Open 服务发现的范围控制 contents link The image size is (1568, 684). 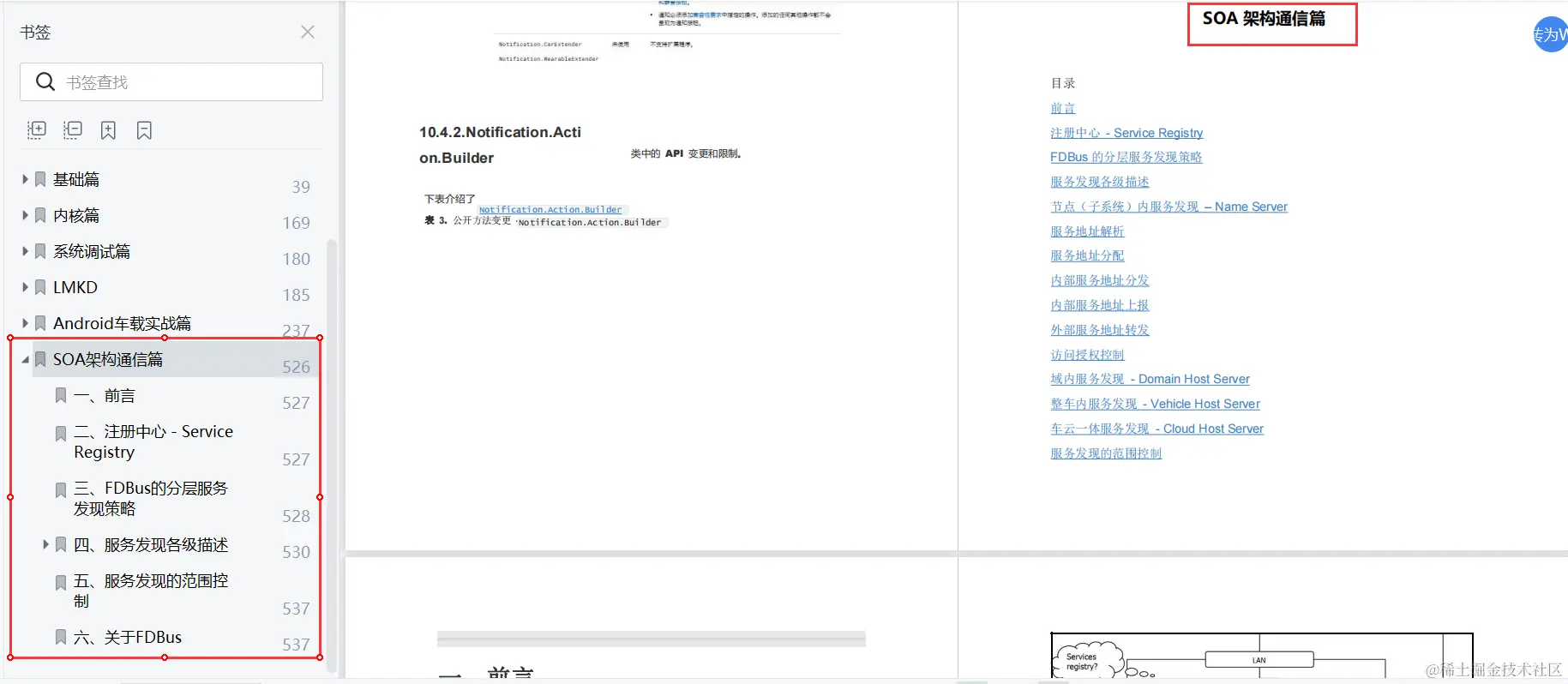click(1106, 453)
